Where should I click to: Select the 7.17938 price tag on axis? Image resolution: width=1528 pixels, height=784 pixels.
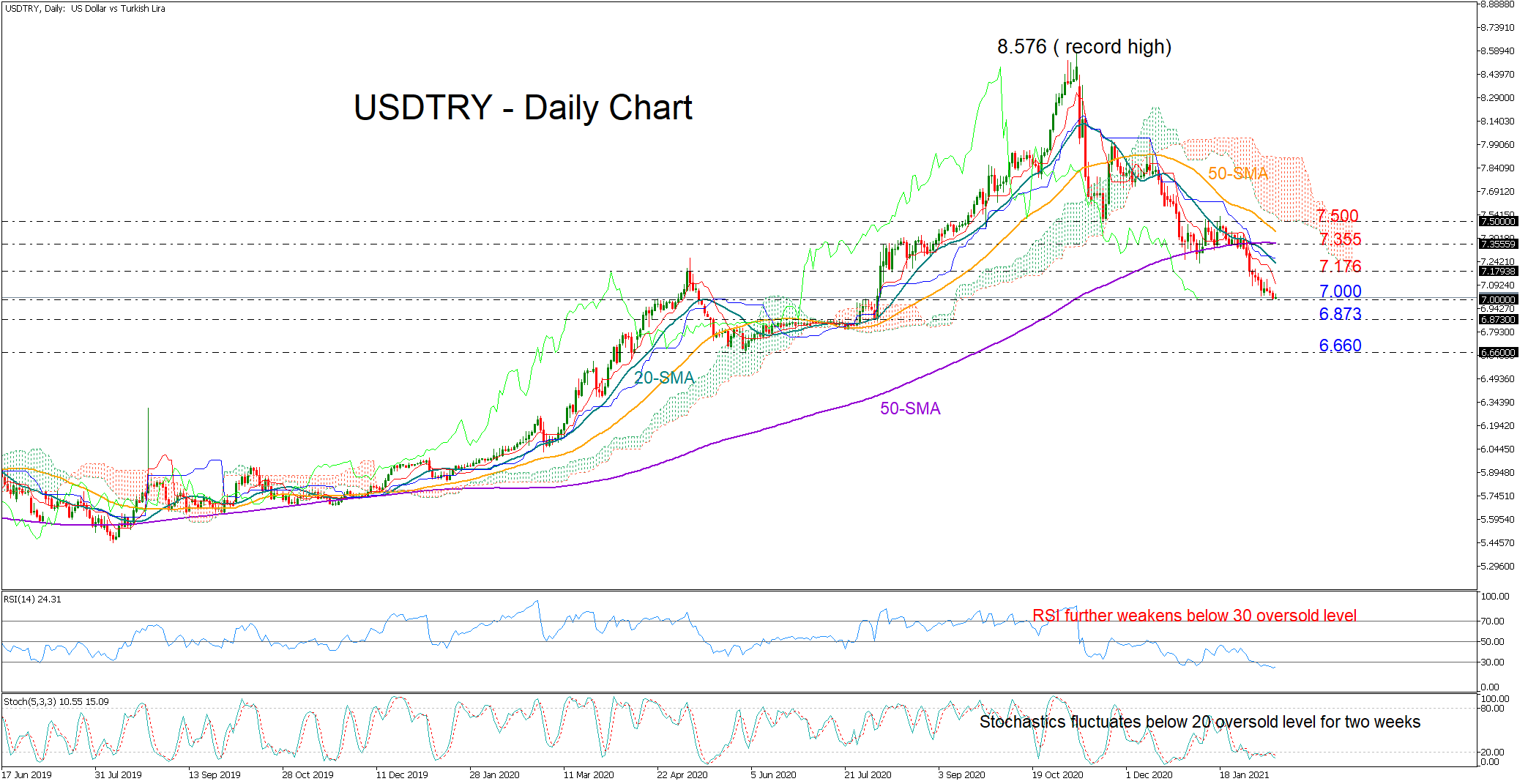[1498, 271]
